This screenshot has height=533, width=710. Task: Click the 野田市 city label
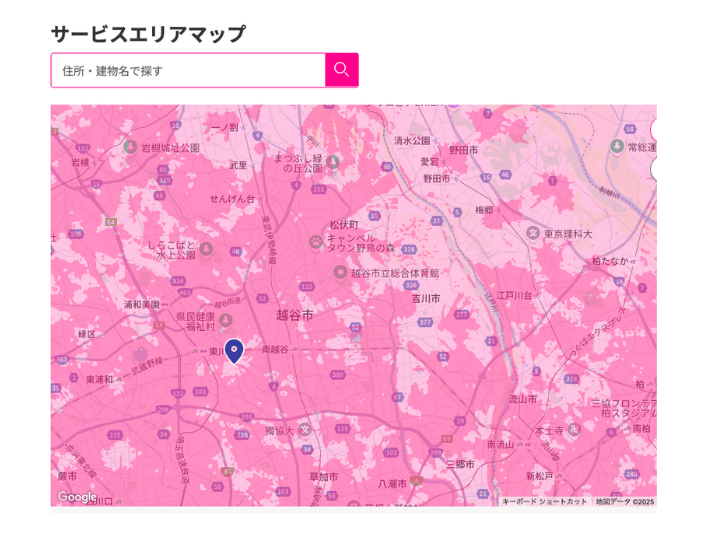coord(463,150)
